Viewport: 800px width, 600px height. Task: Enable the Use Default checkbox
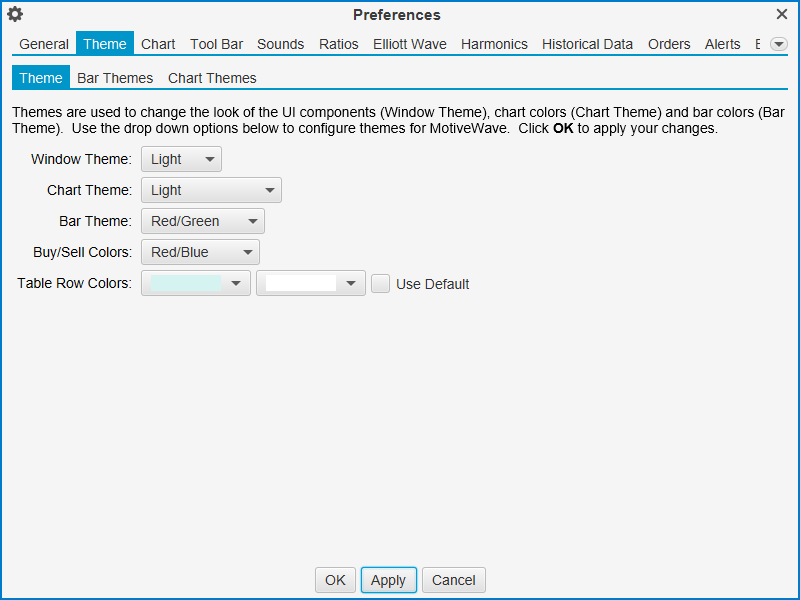381,284
